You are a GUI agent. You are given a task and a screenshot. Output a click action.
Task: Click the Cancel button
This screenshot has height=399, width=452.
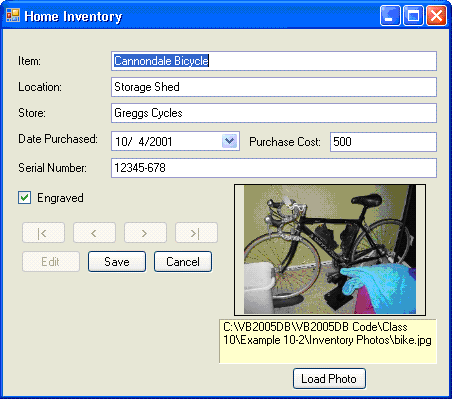183,262
